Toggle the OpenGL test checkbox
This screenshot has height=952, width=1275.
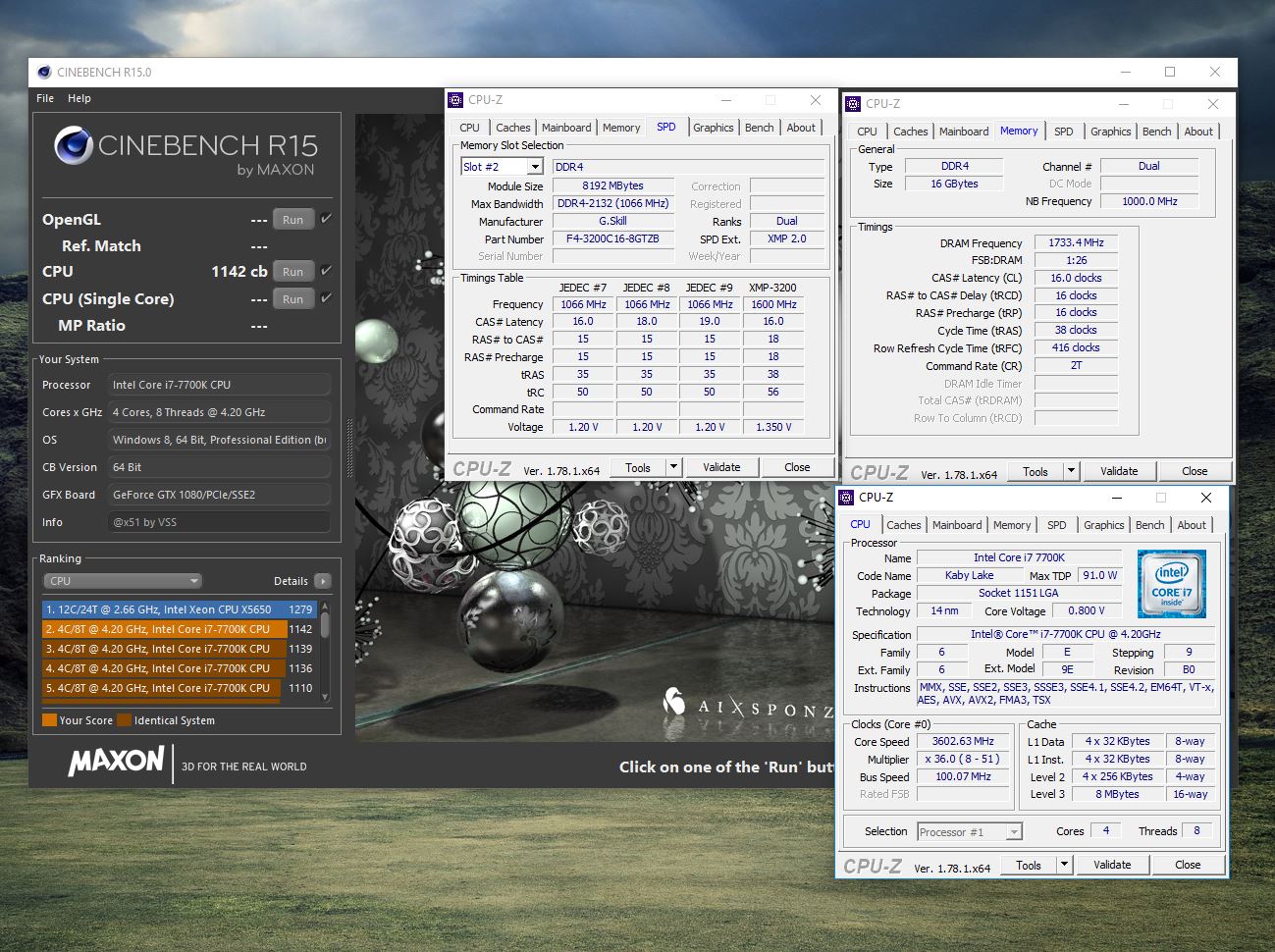click(x=326, y=219)
